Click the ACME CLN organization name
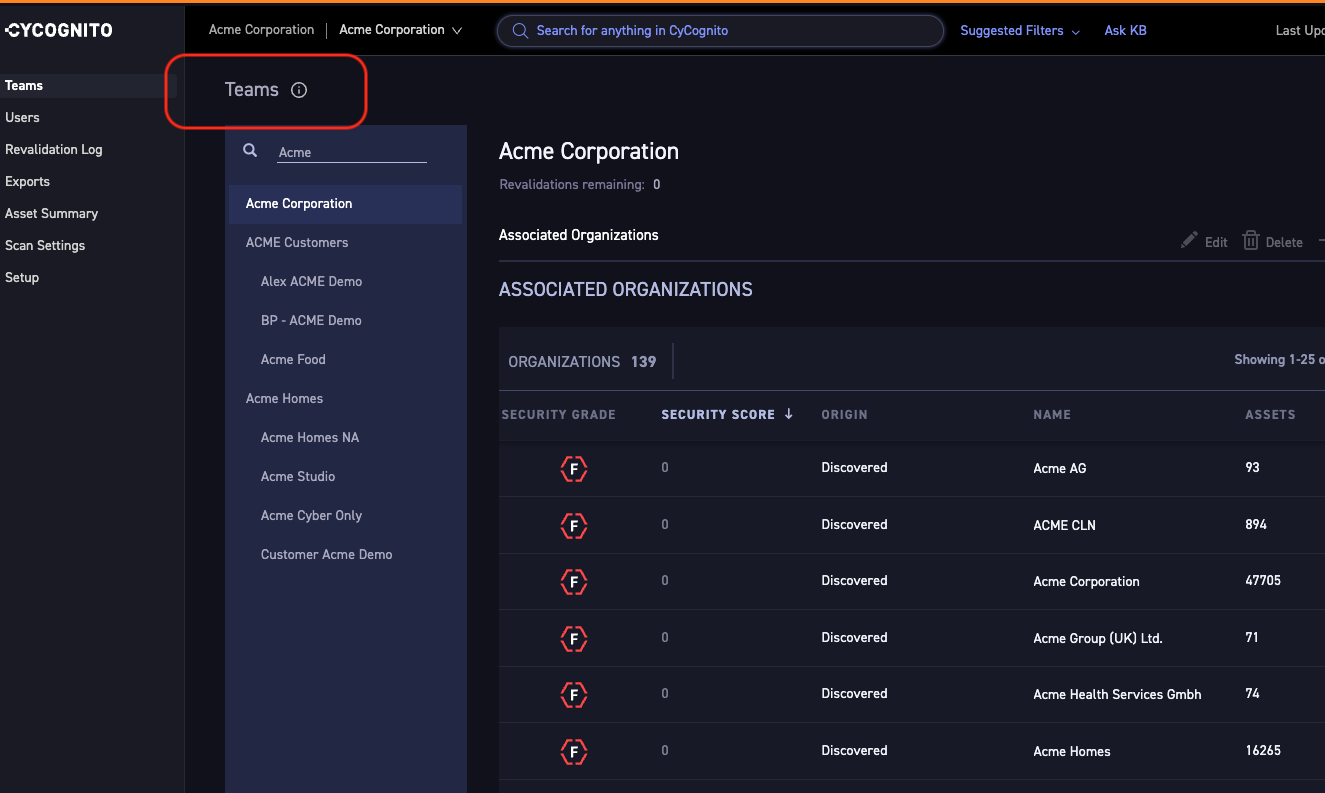 tap(1064, 525)
